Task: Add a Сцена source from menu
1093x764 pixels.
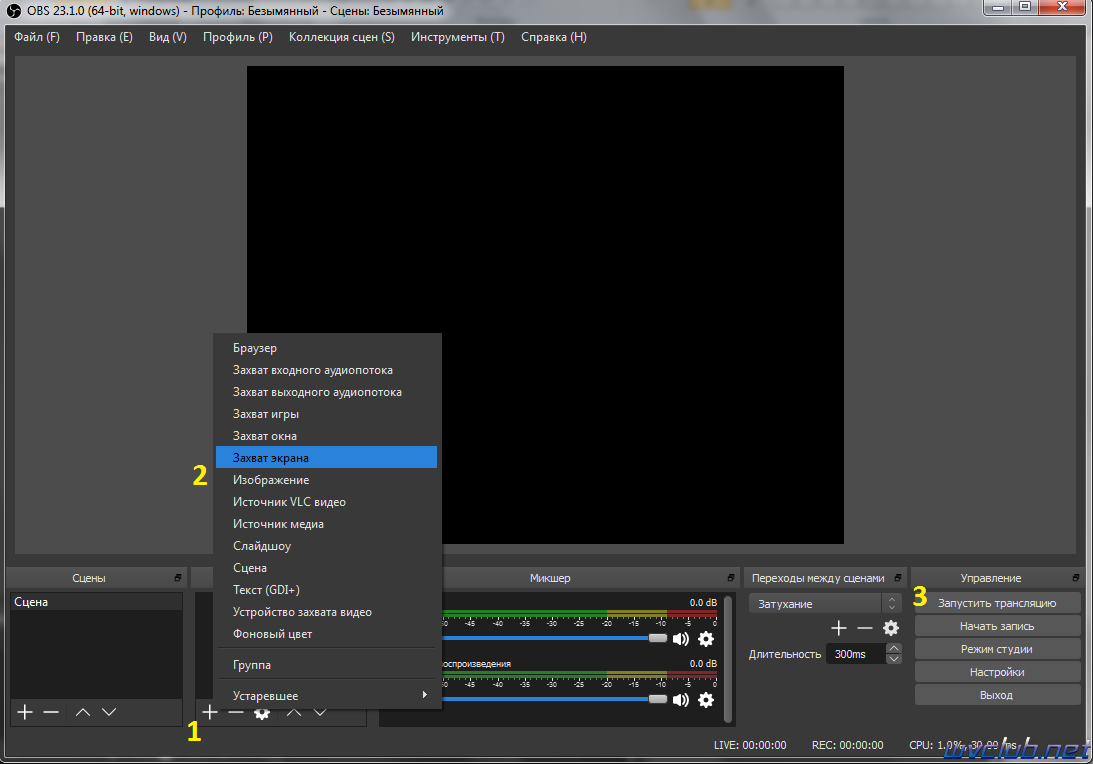Action: pyautogui.click(x=326, y=567)
